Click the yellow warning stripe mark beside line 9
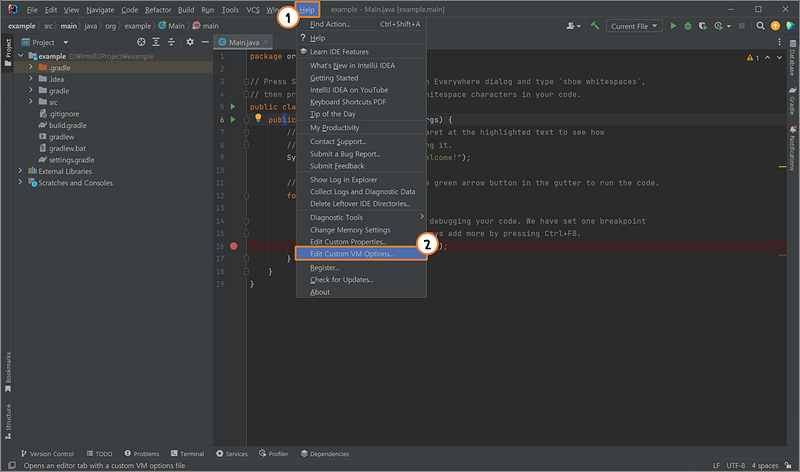The image size is (800, 472). 782,167
